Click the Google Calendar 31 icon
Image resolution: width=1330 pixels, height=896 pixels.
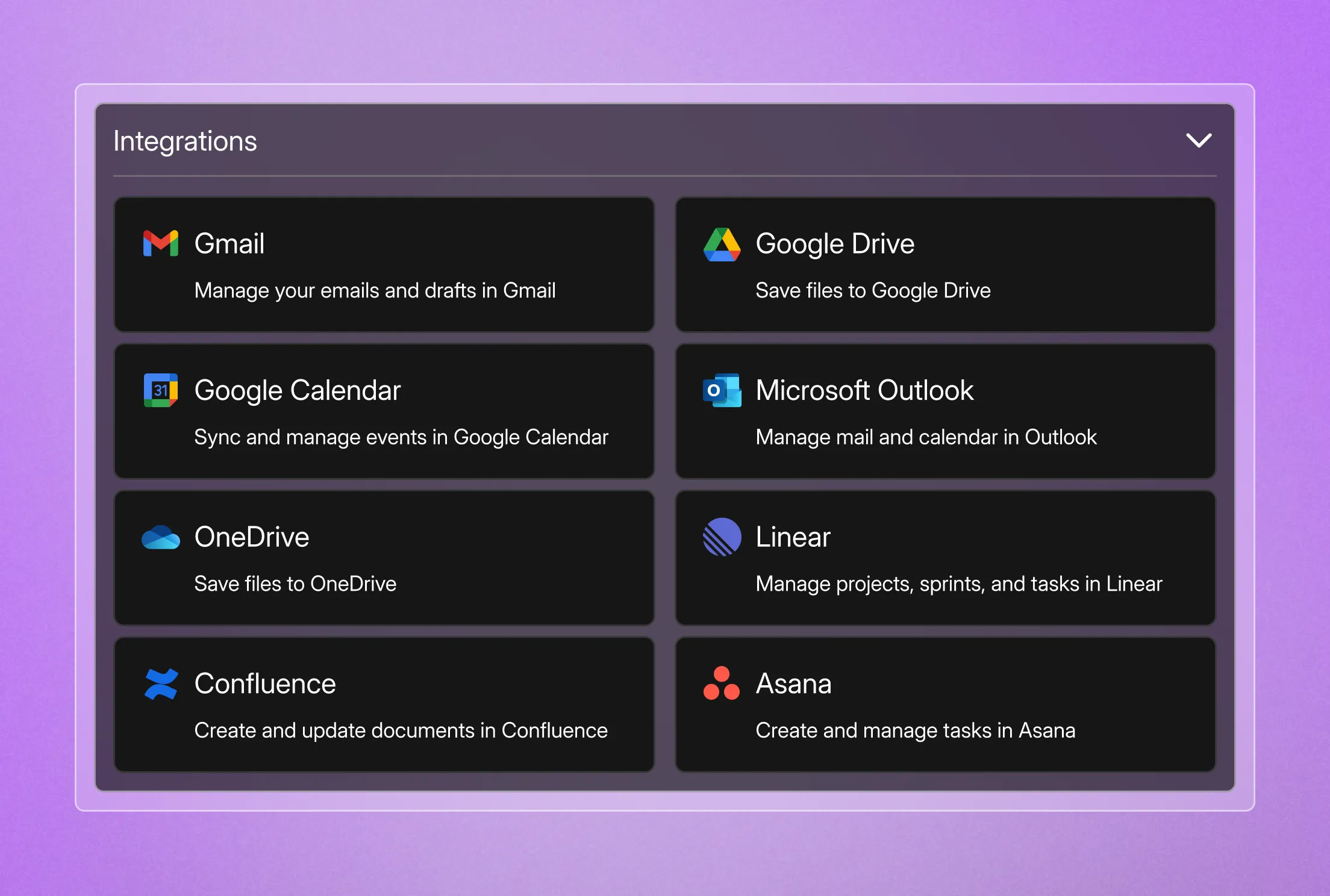160,390
